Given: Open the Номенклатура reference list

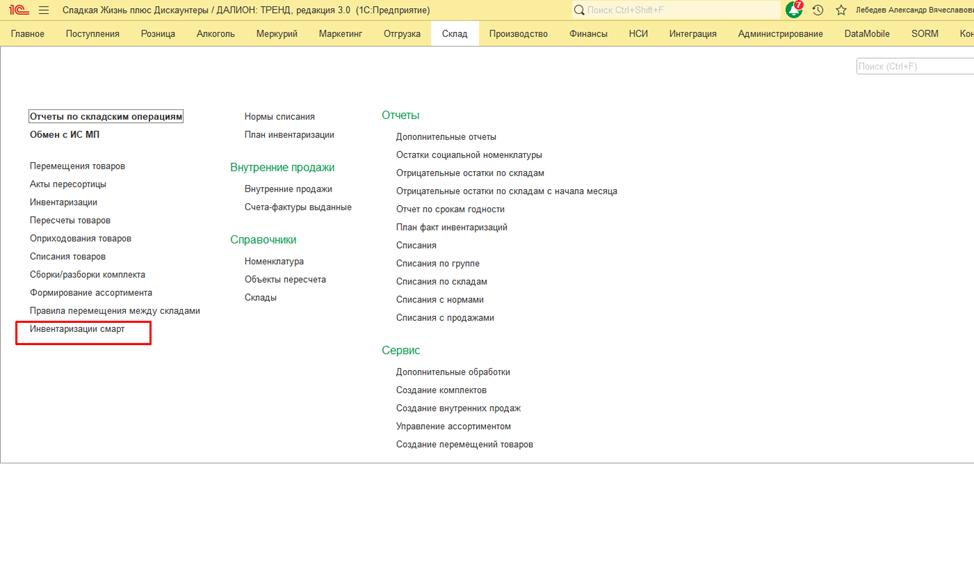Looking at the screenshot, I should click(x=274, y=262).
